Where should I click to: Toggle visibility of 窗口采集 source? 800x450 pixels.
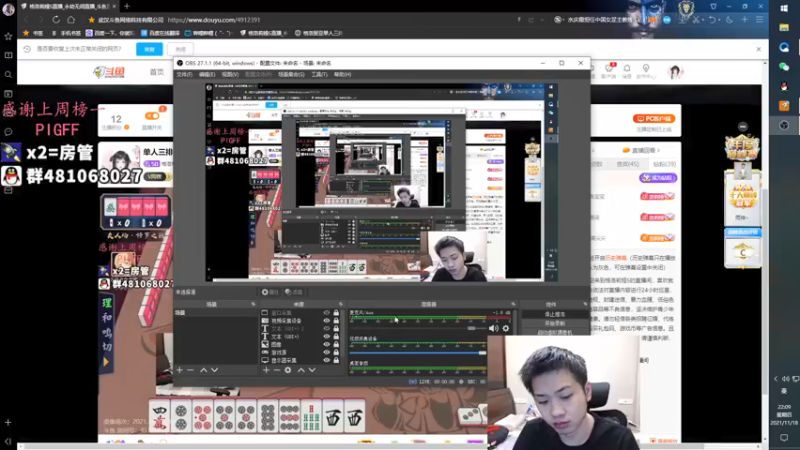(327, 313)
